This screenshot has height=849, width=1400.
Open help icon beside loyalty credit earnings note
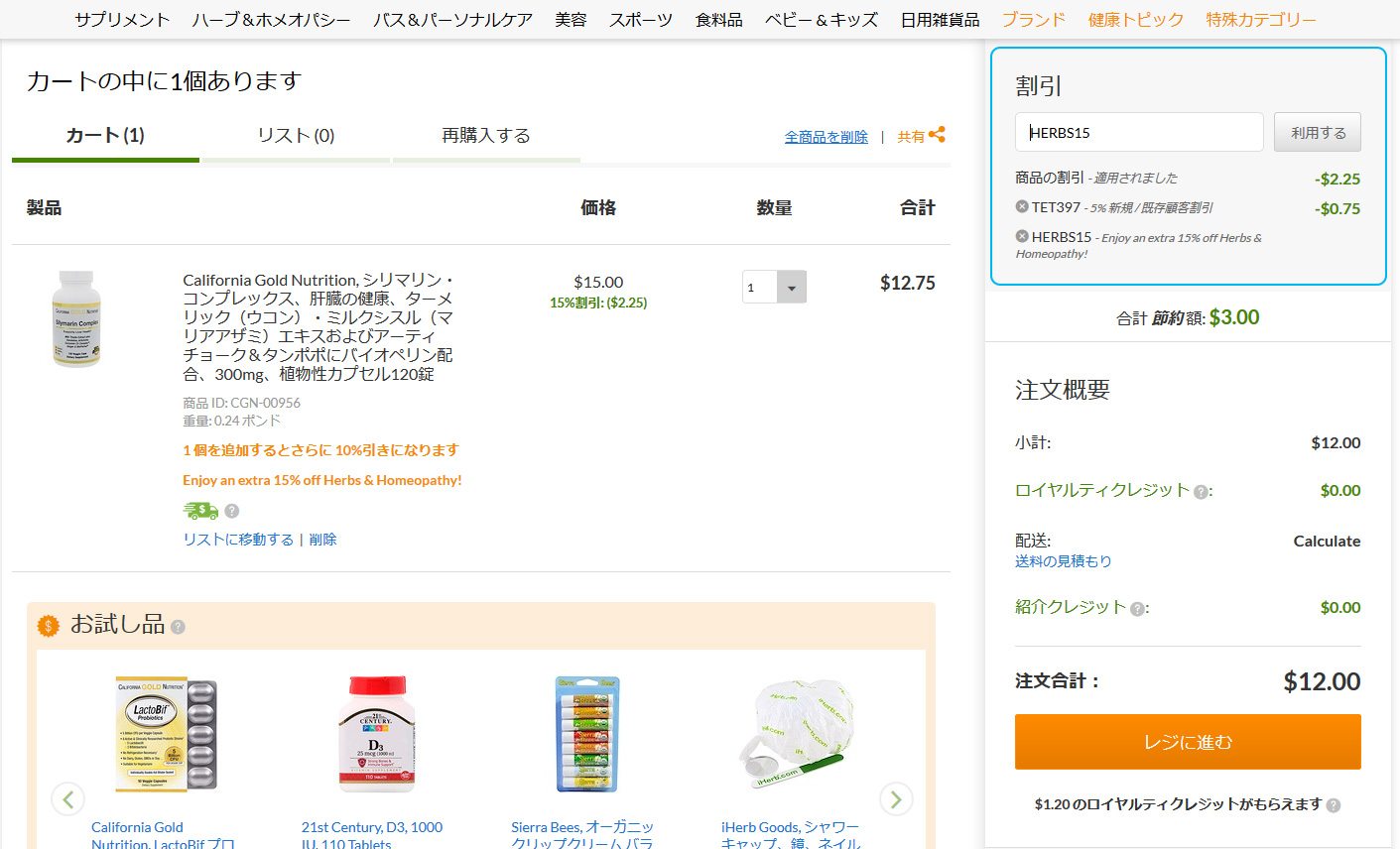coord(1333,805)
